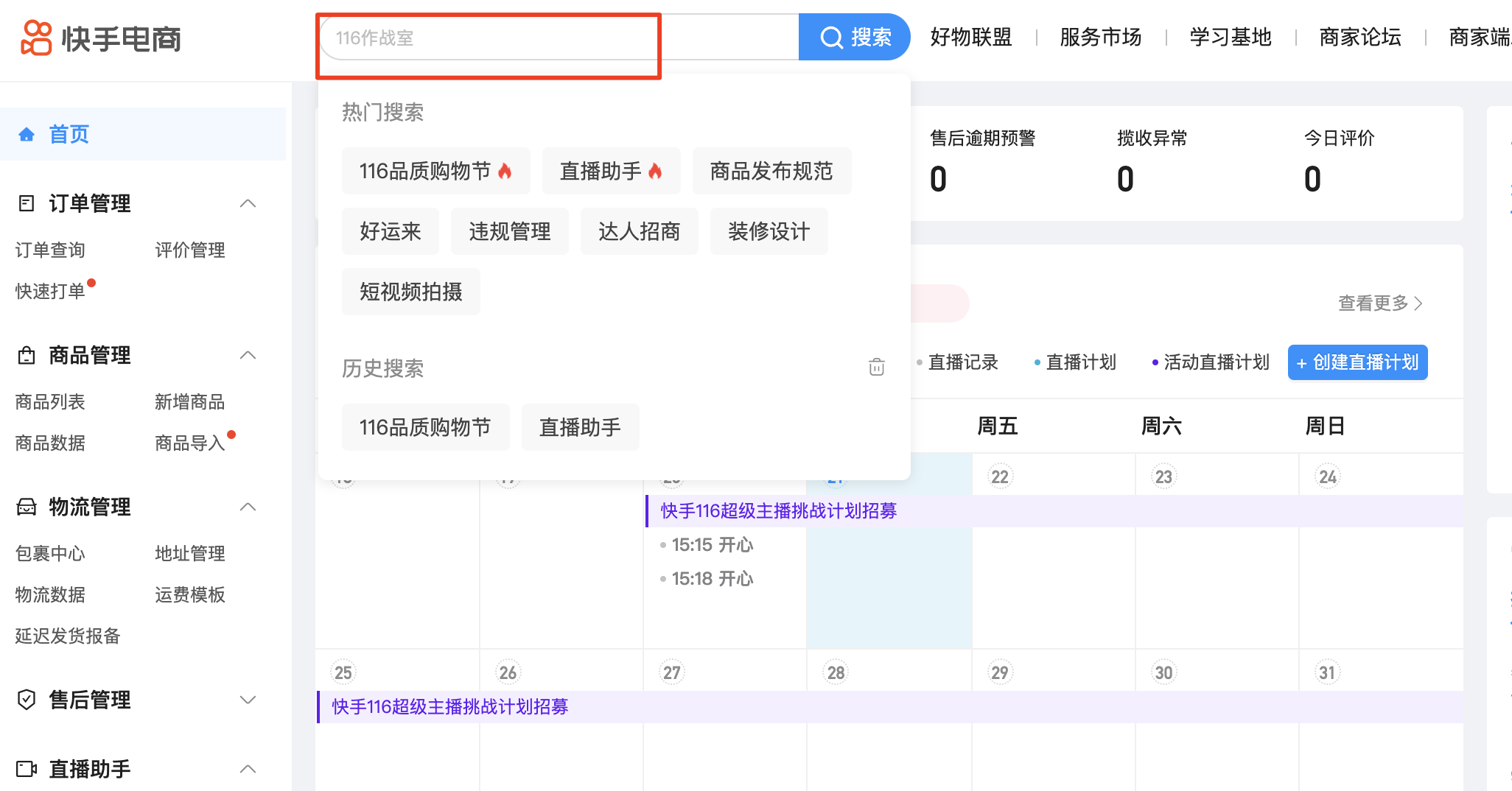Collapse the 订单管理 section
This screenshot has height=791, width=1512.
(x=248, y=203)
